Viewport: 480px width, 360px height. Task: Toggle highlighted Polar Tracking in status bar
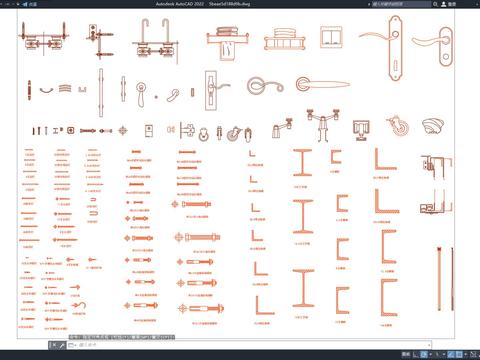click(424, 354)
